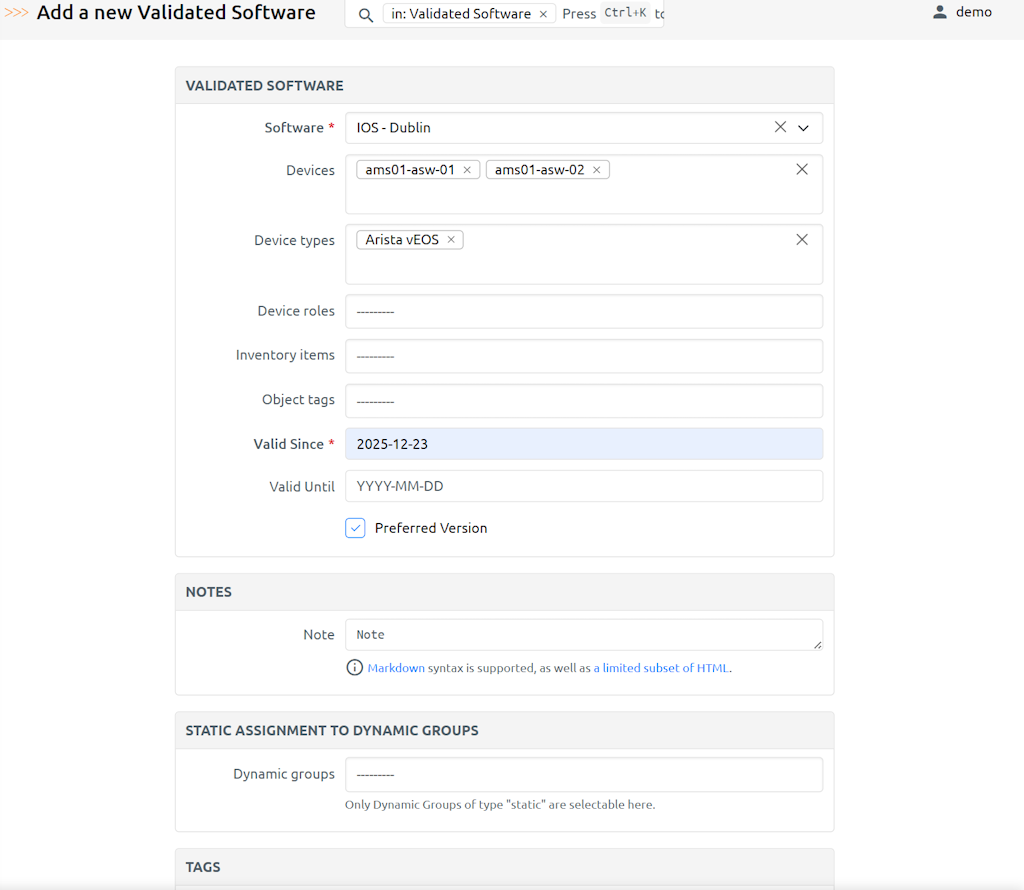Open the Dynamic groups selector
Viewport: 1024px width, 890px height.
[583, 774]
